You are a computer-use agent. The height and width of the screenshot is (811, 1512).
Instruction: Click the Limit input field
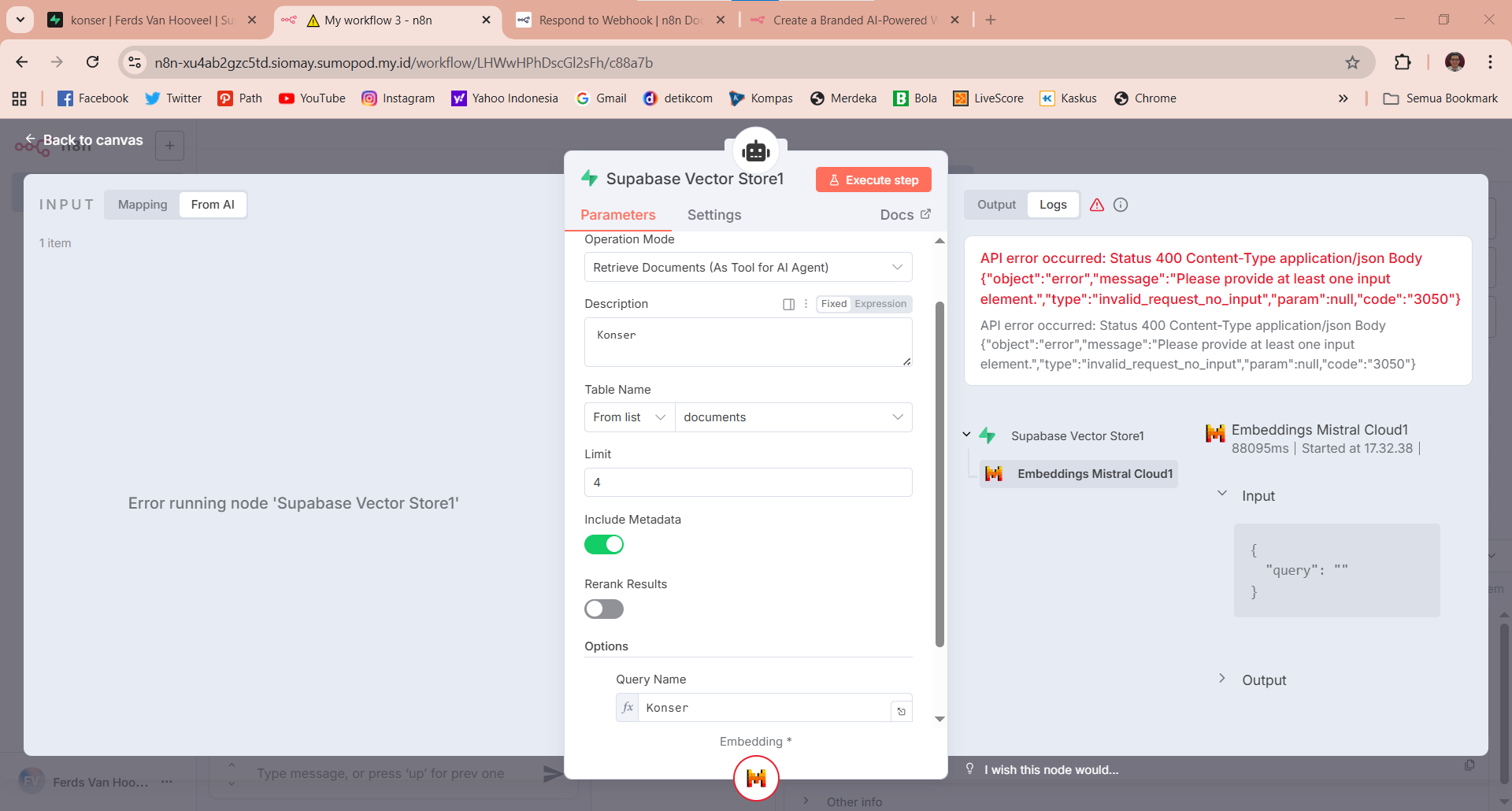[748, 482]
